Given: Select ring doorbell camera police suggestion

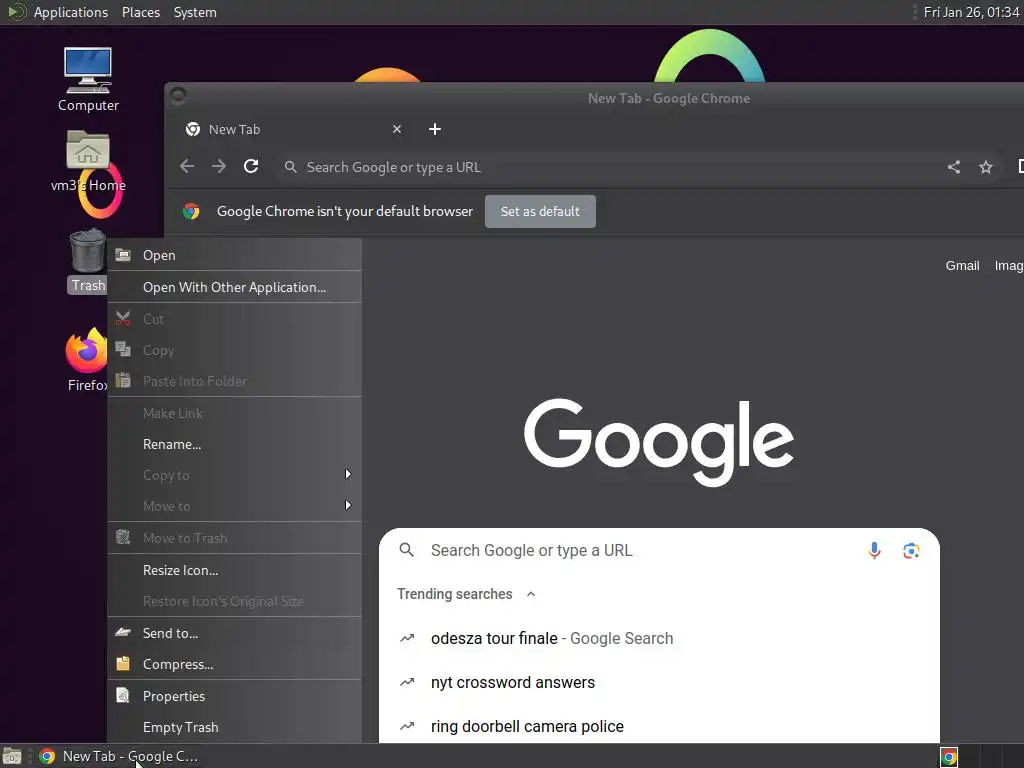Looking at the screenshot, I should pyautogui.click(x=659, y=726).
